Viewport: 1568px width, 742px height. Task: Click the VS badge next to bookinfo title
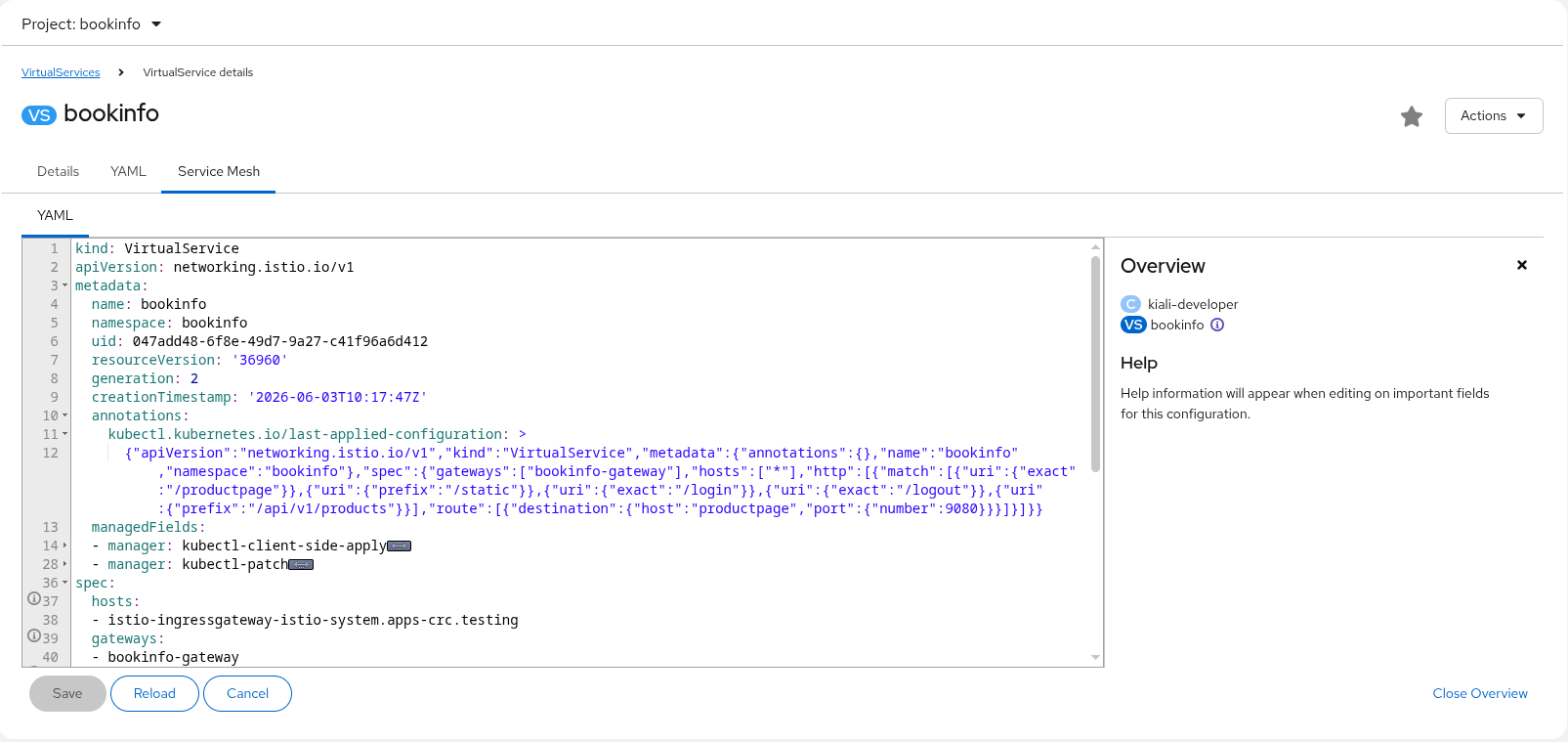(39, 115)
